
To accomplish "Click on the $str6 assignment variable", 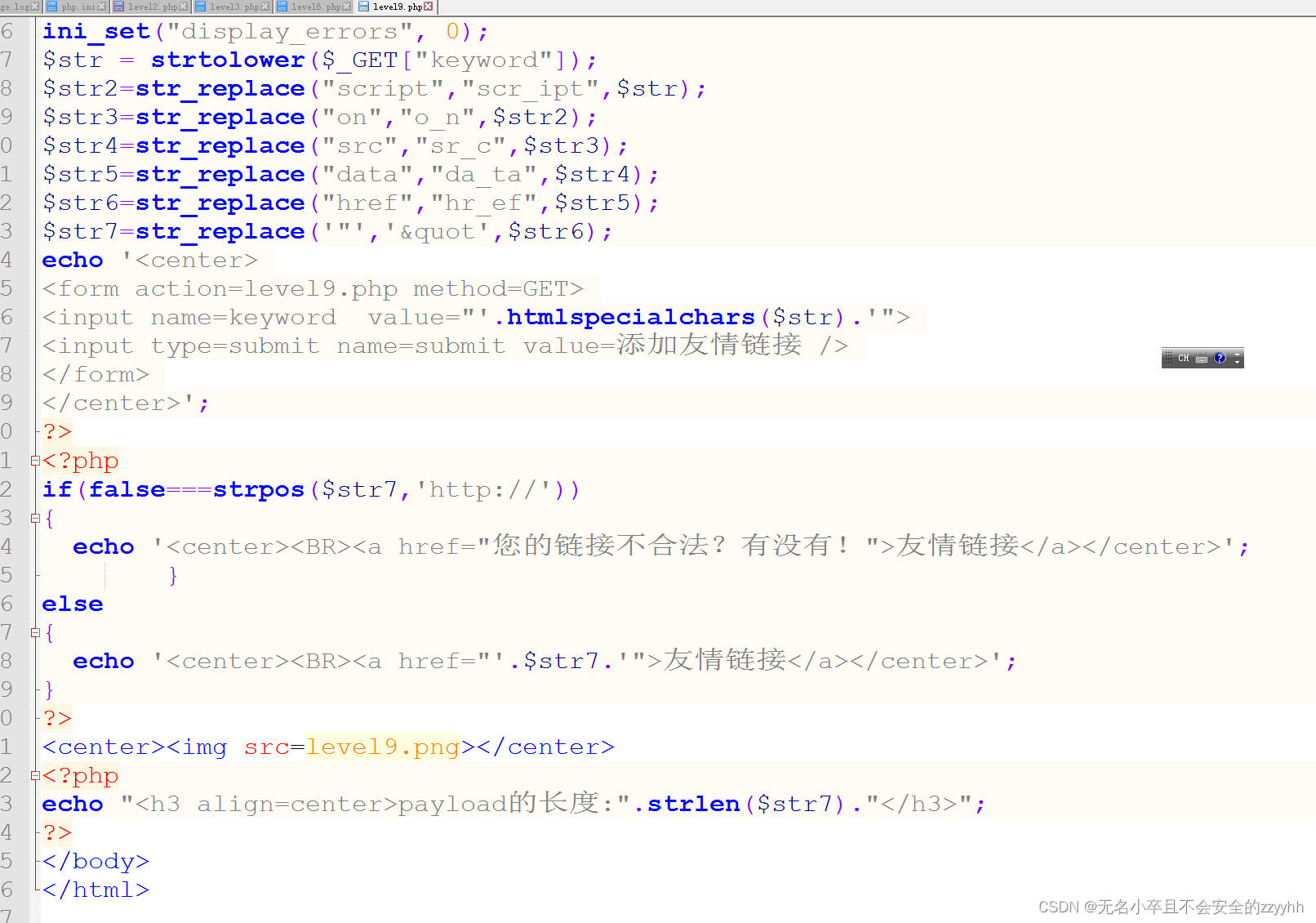I will (81, 203).
